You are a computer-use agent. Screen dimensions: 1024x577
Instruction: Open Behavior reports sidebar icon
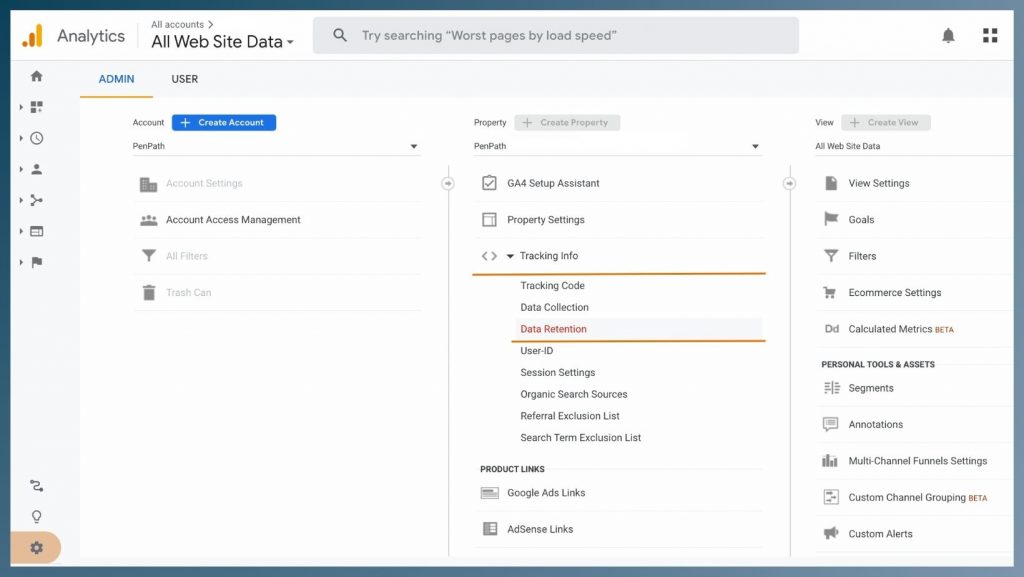(37, 231)
